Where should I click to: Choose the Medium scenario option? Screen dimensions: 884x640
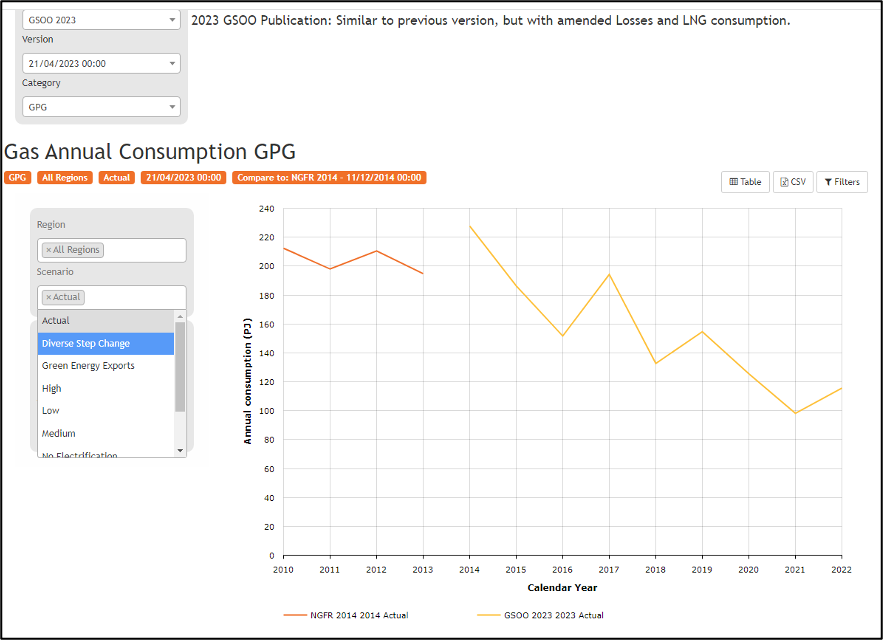click(105, 433)
